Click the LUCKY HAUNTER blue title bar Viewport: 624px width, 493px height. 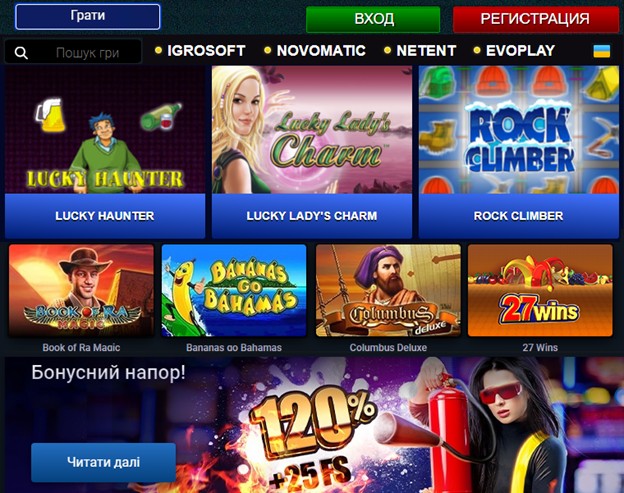(105, 216)
